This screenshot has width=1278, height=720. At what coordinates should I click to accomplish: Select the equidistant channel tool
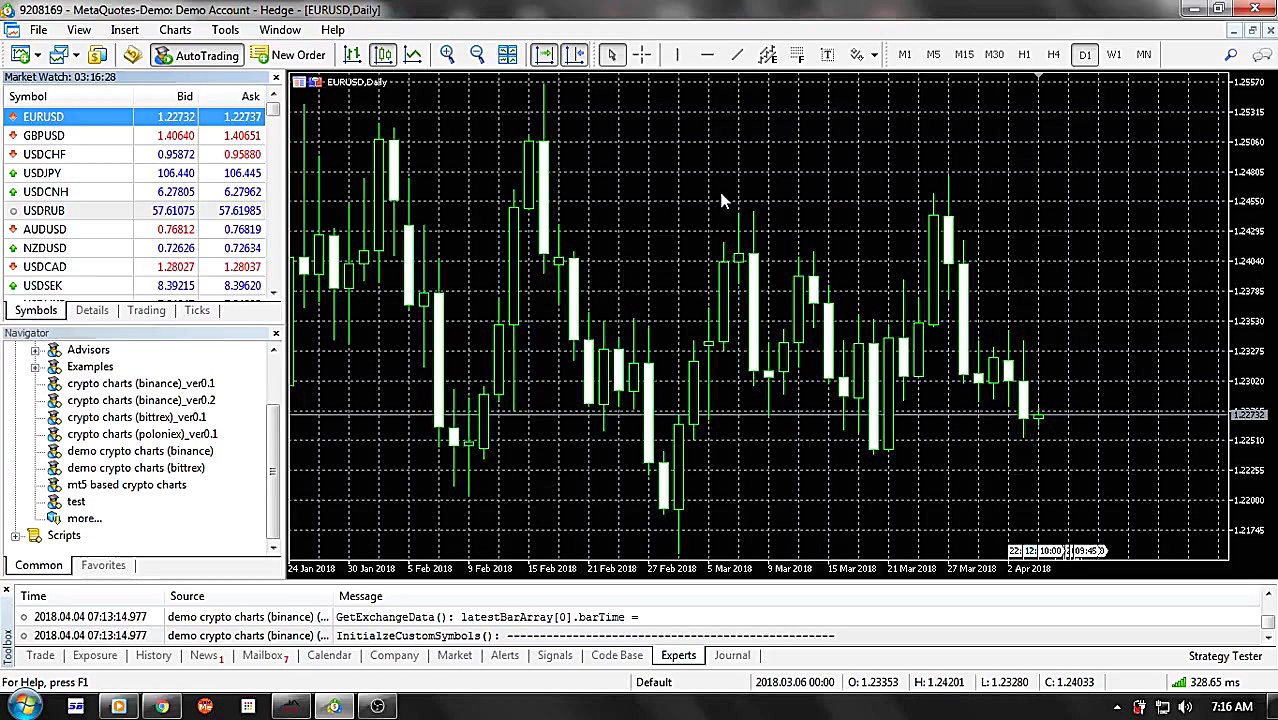pyautogui.click(x=767, y=55)
